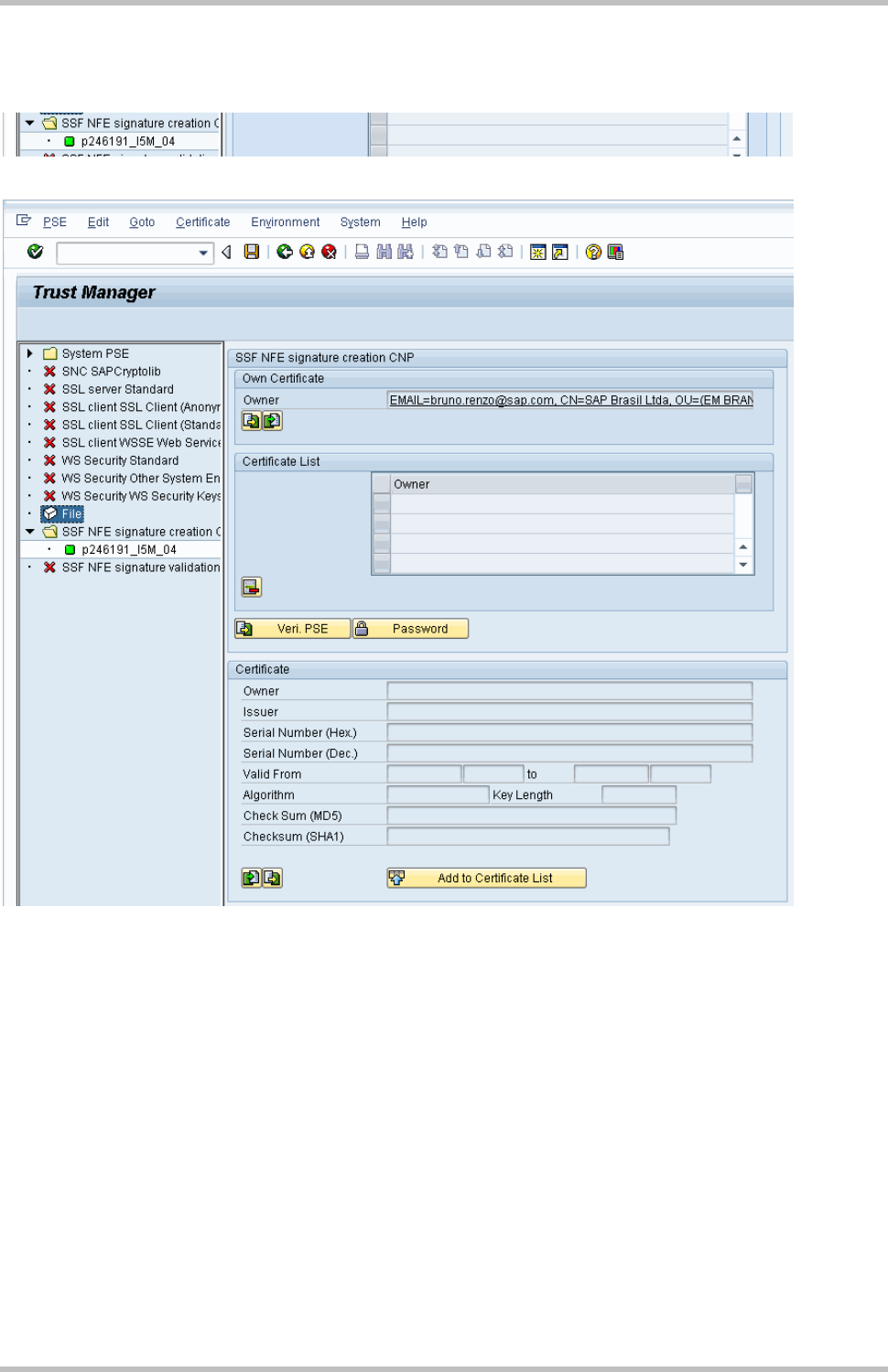The height and width of the screenshot is (1372, 888).
Task: Click remove certificate icon below Certificate List
Action: [x=252, y=588]
